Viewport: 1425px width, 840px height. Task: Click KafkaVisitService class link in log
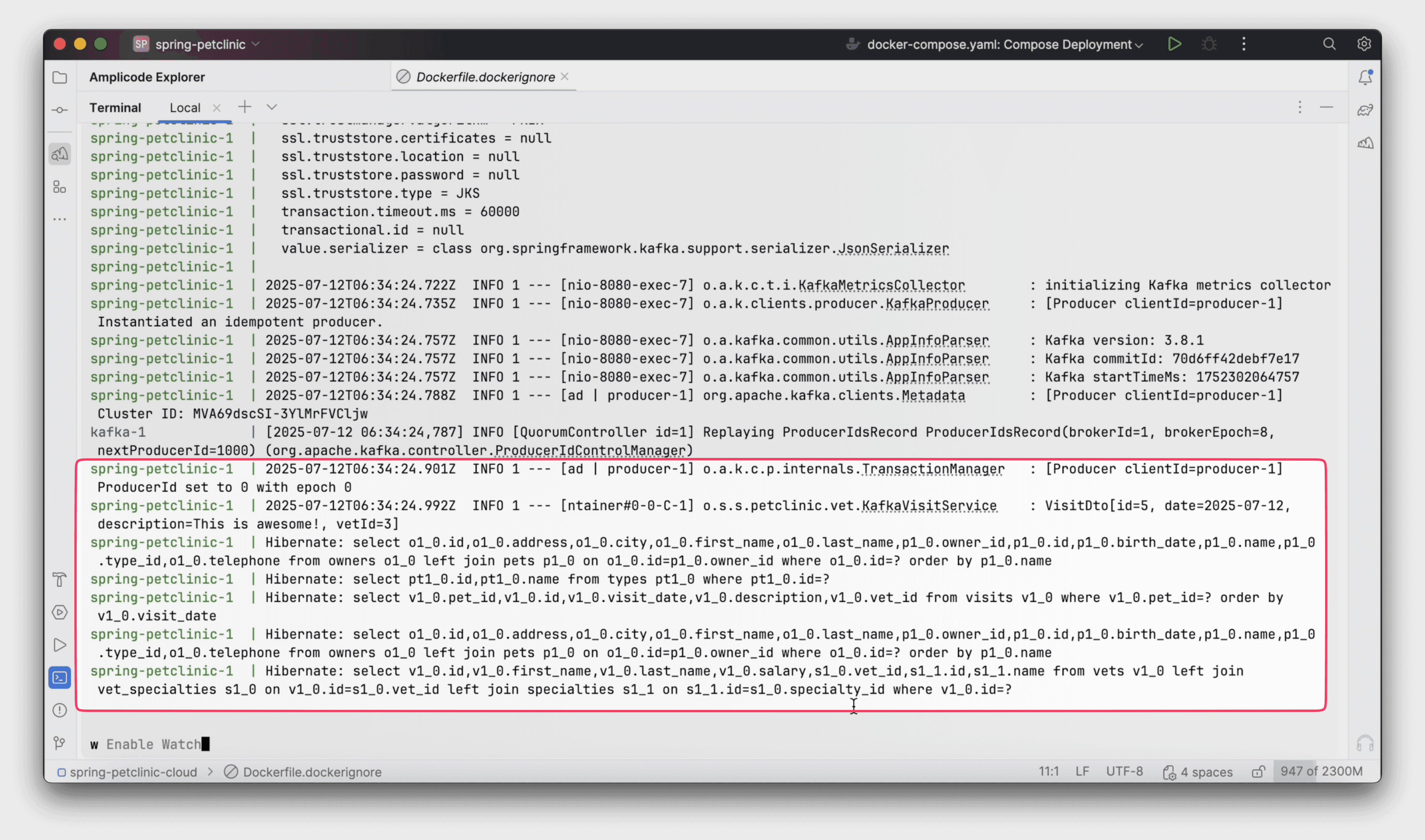click(929, 506)
